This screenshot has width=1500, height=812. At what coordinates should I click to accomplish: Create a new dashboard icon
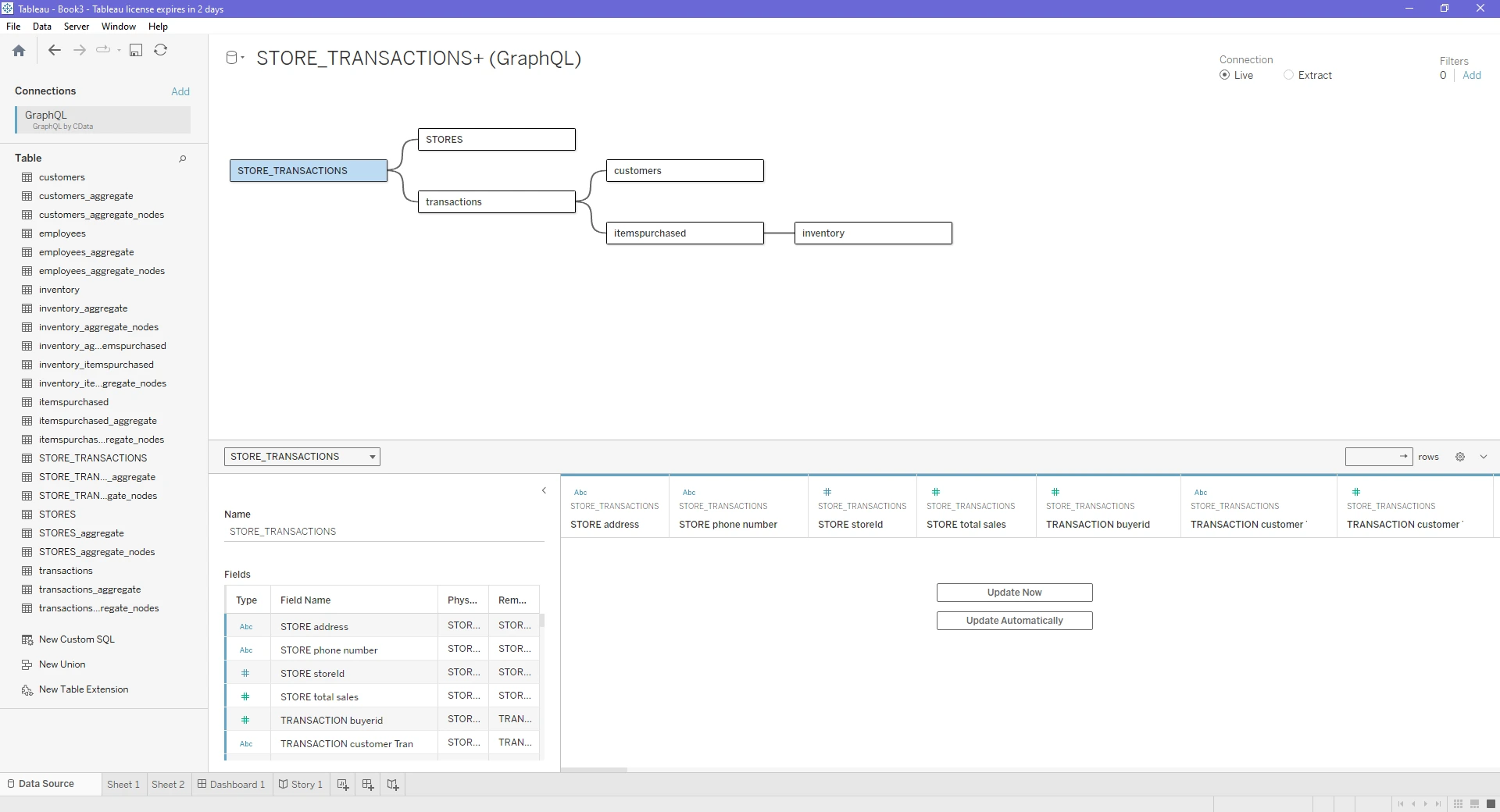[x=368, y=785]
